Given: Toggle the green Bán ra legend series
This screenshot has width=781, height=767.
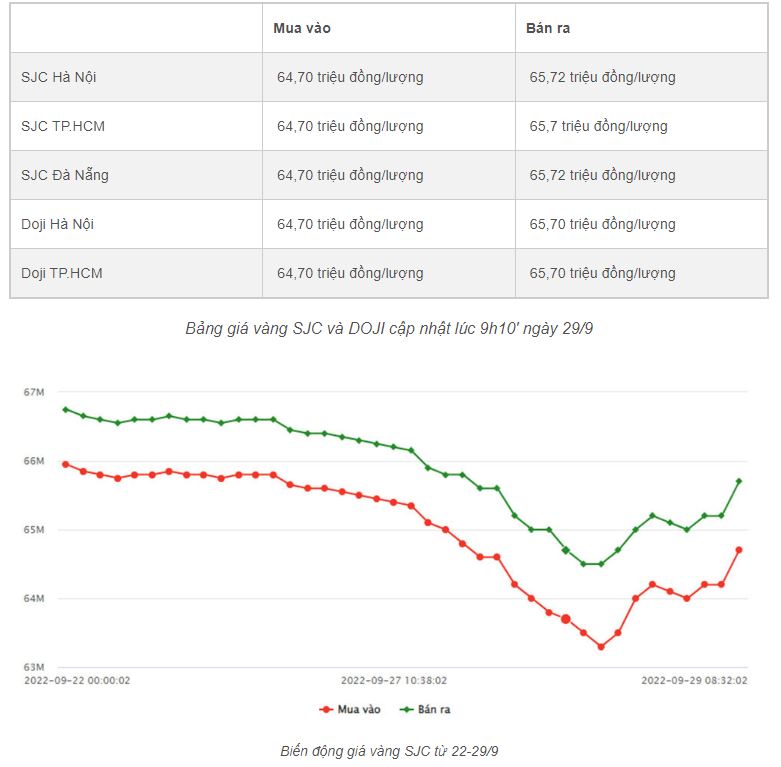Looking at the screenshot, I should click(432, 709).
